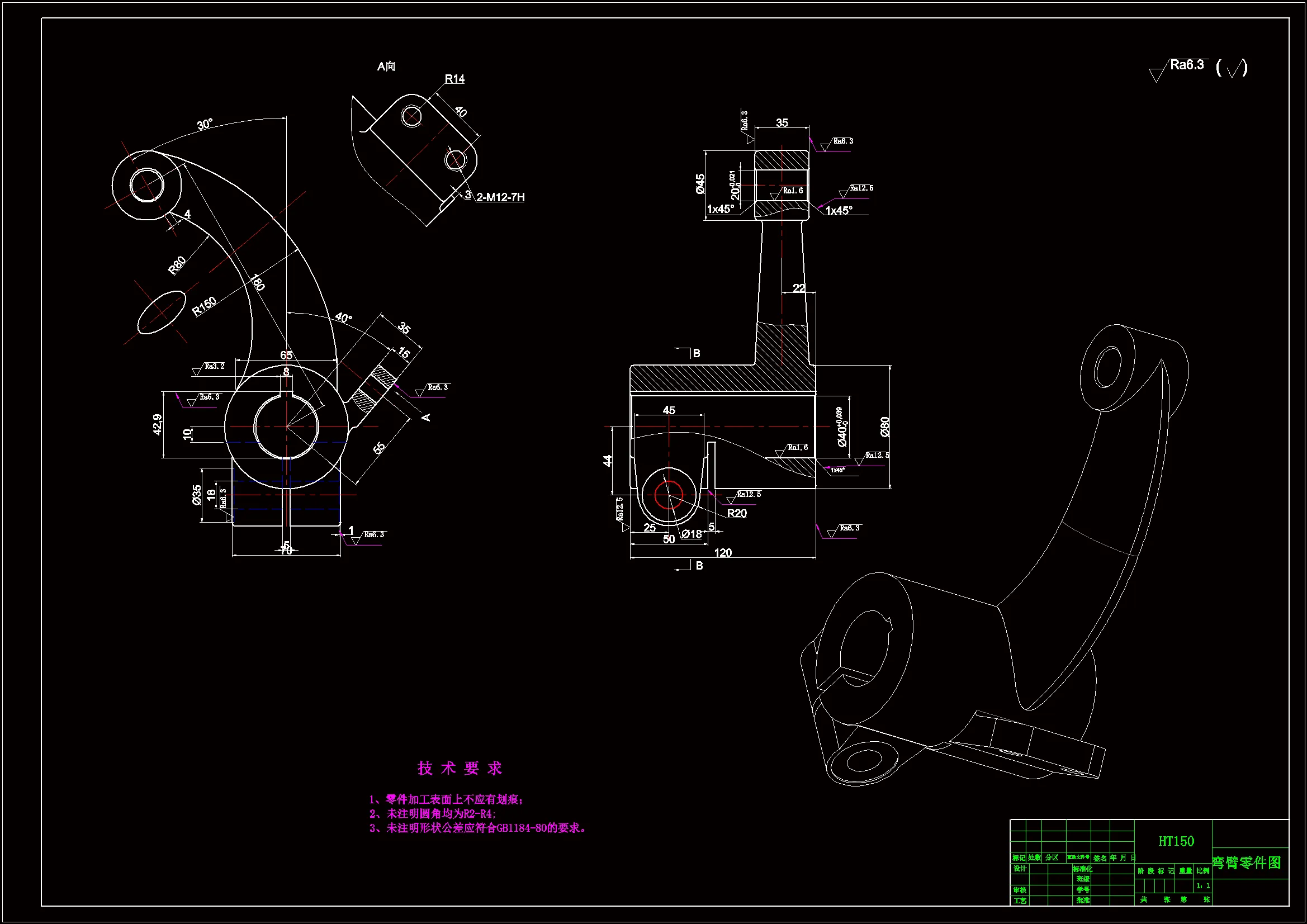Viewport: 1307px width, 924px height.
Task: Select the R150 radius dimension text
Action: point(204,306)
